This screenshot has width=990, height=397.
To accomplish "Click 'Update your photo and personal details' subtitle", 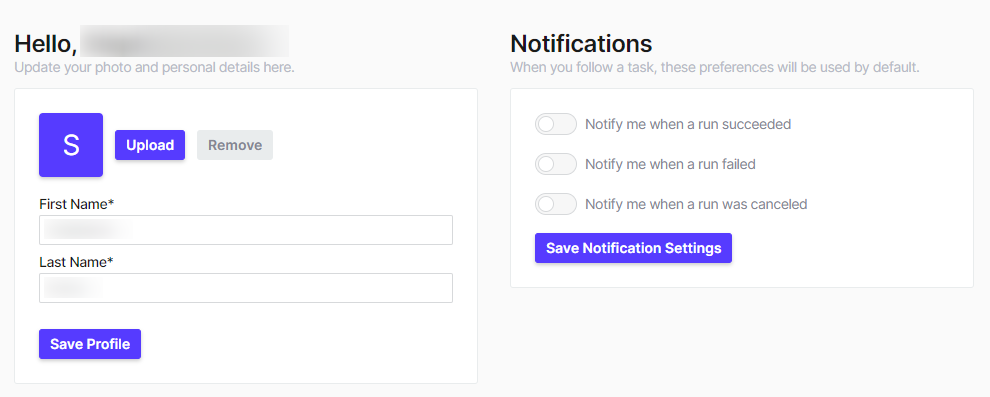I will coord(155,67).
